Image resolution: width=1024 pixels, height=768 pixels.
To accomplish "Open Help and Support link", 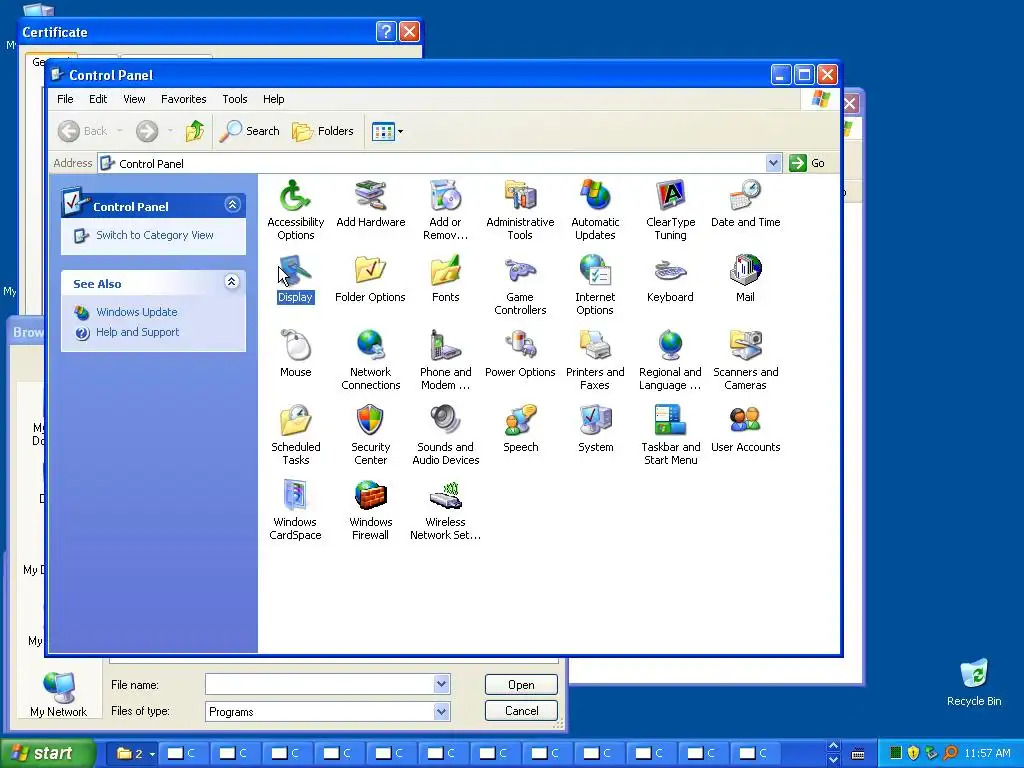I will coord(137,332).
